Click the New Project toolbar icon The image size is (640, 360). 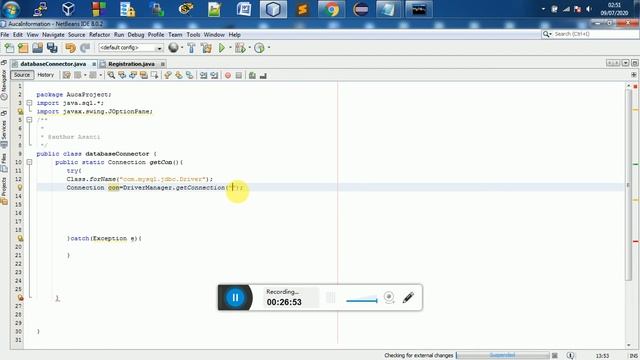pos(23,48)
